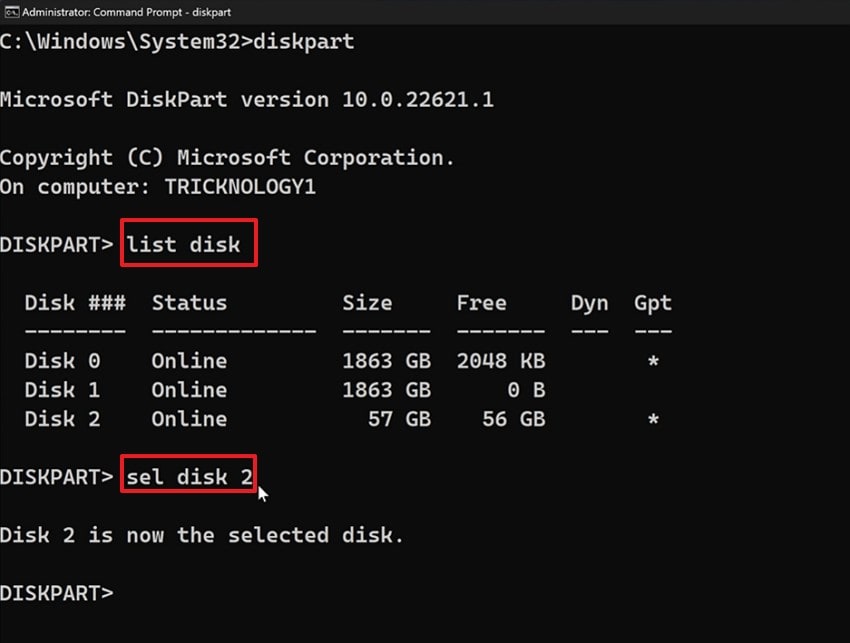Select the Disk 0 entry row
This screenshot has width=850, height=643.
point(300,360)
